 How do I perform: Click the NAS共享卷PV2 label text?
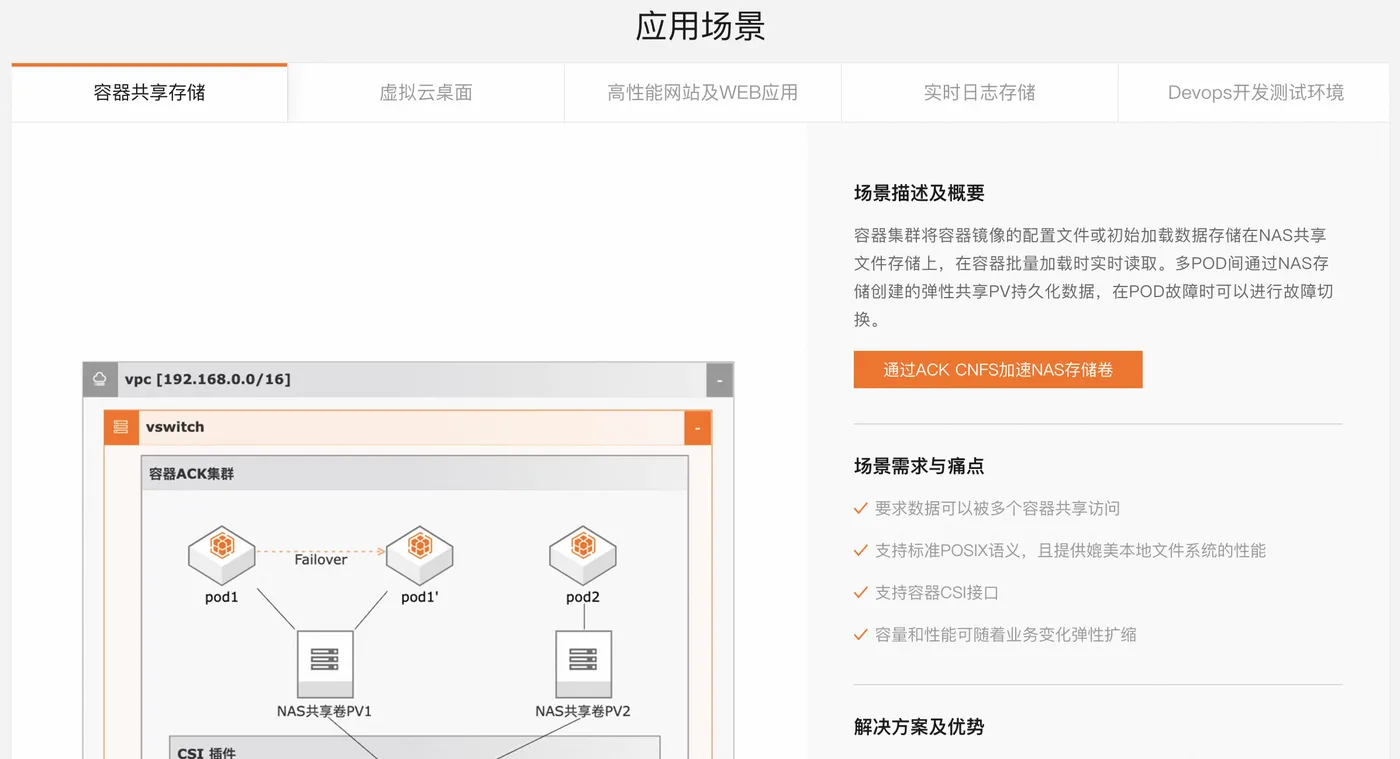point(583,712)
